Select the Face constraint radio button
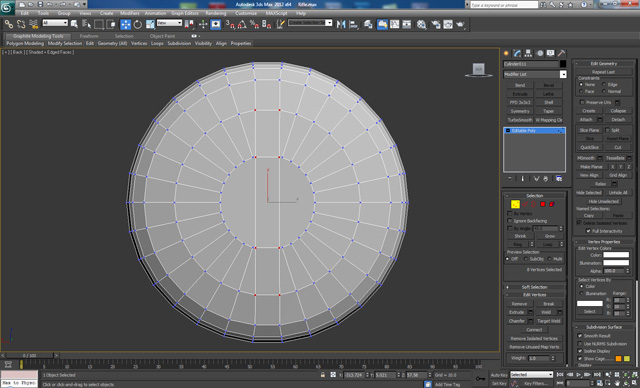The image size is (640, 388). 581,91
